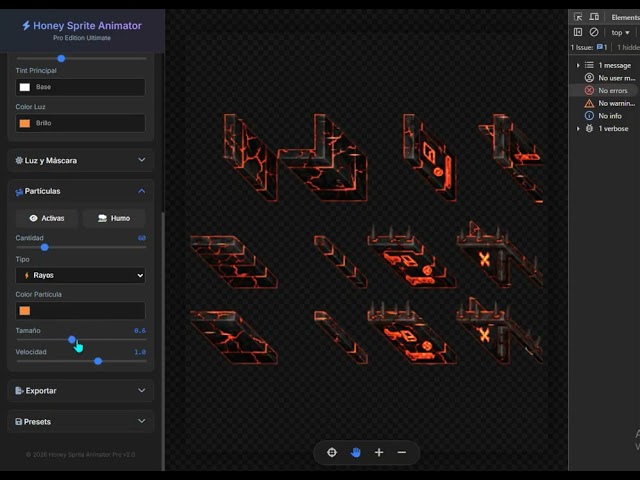Click the Exportar file icon

tap(19, 391)
